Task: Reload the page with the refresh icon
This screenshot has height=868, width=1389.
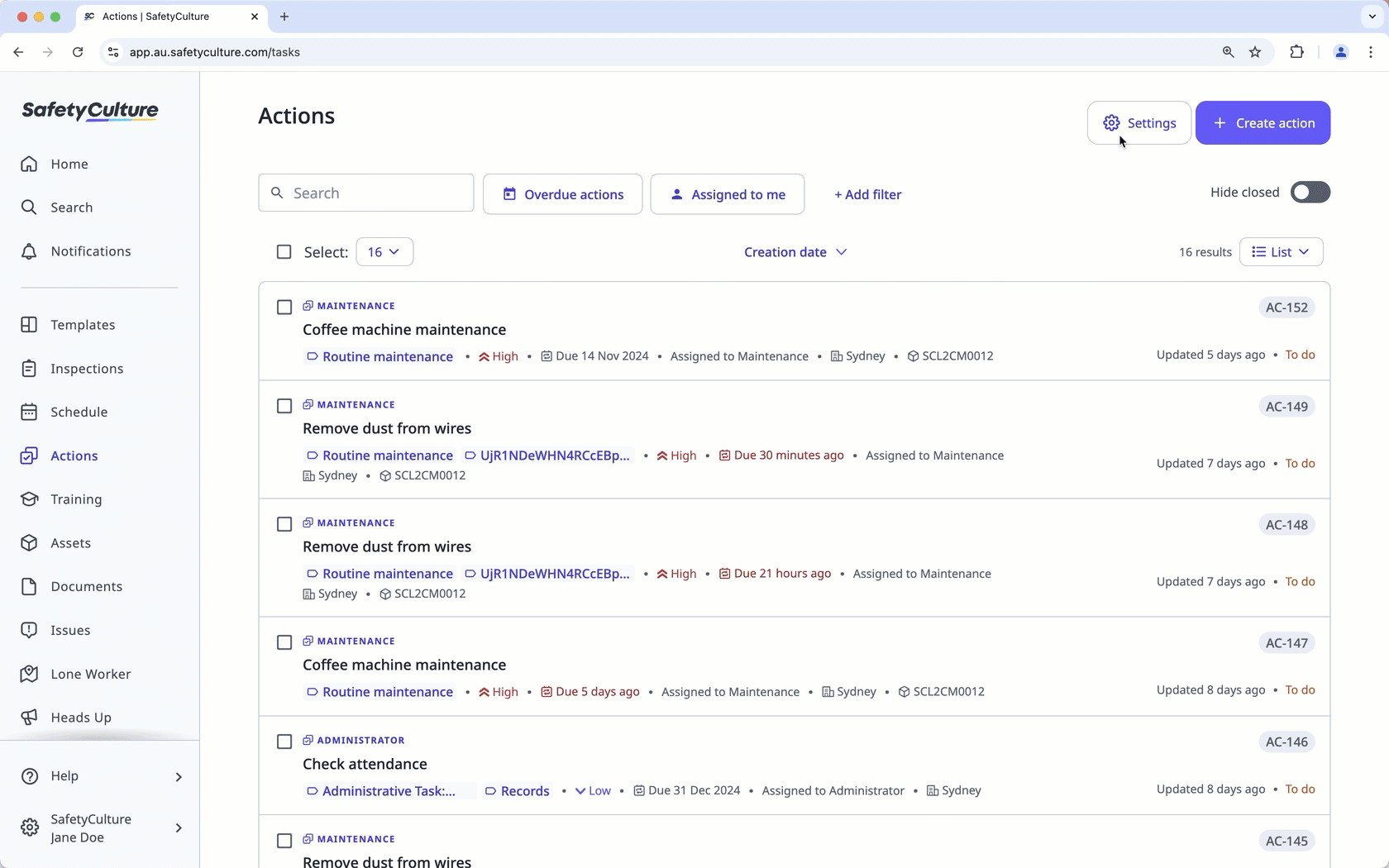Action: [78, 52]
